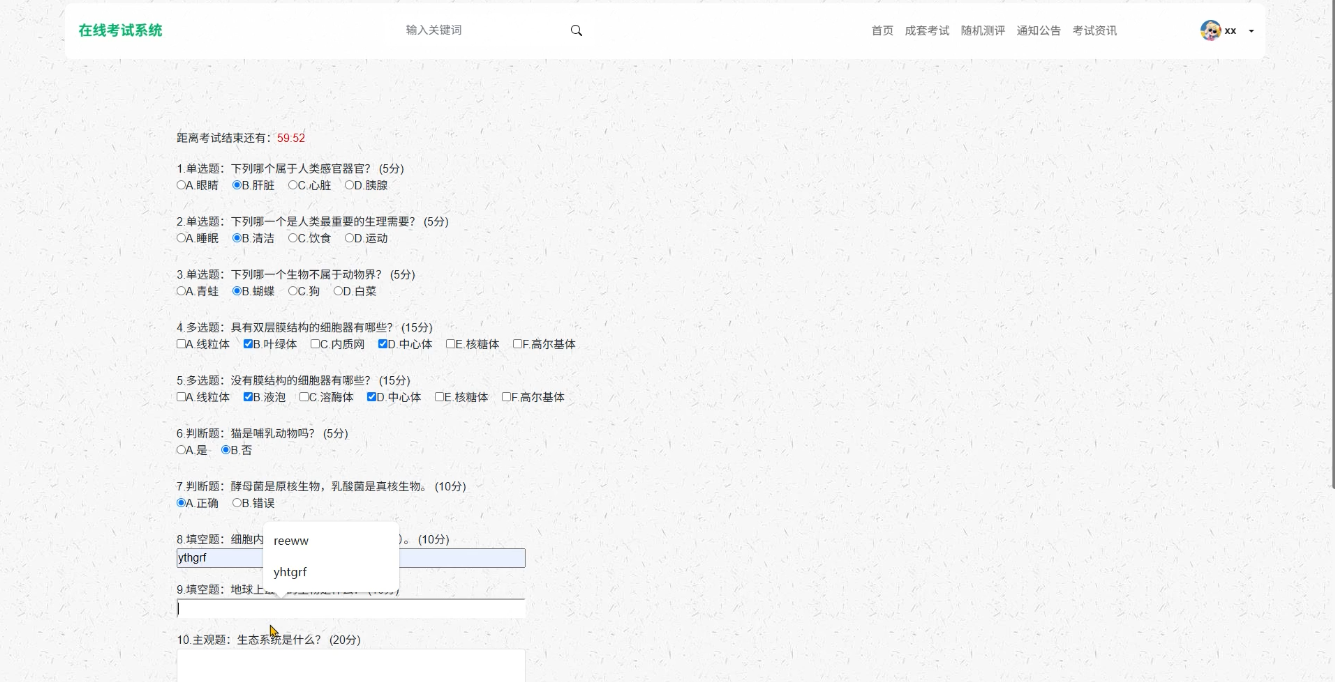Screen dimensions: 1335x682
Task: Open the 通知公告 nav item
Action: (1039, 31)
